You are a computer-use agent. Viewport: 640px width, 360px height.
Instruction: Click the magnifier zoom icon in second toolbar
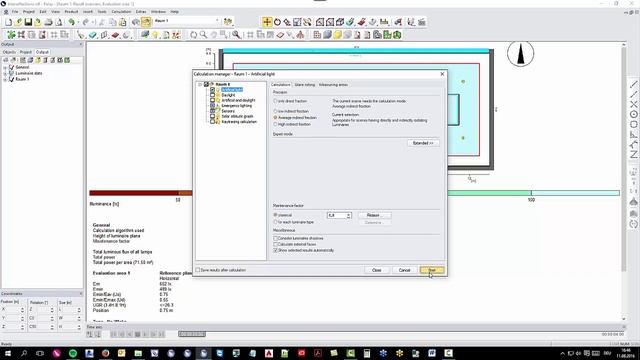tap(203, 35)
